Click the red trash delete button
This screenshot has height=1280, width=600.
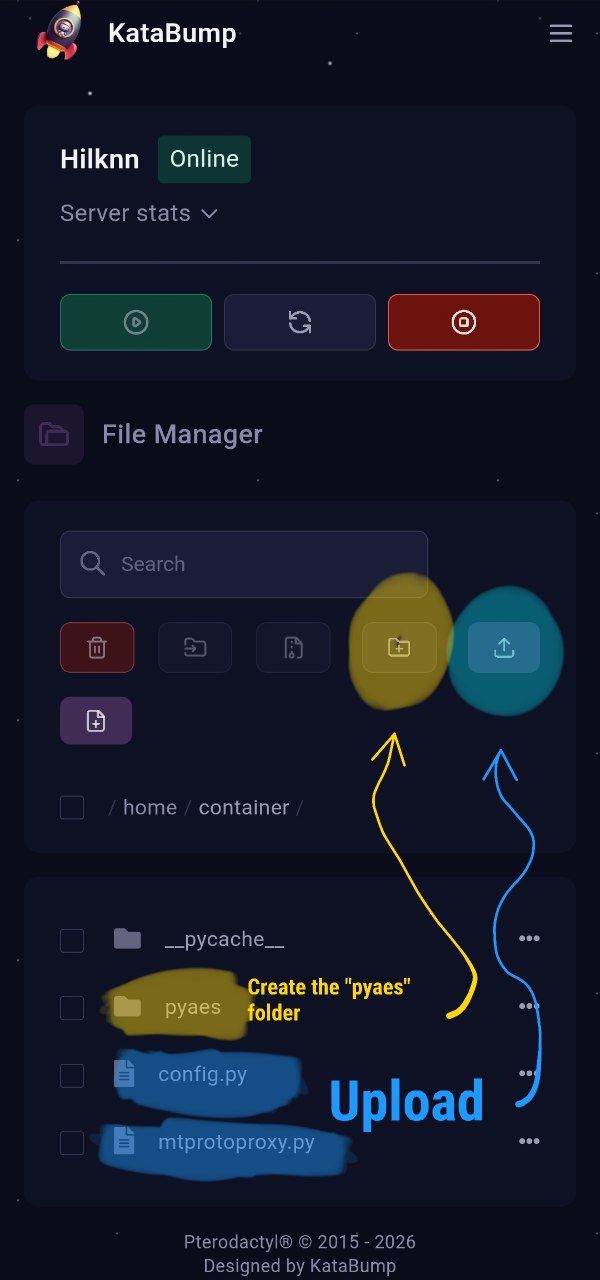coord(97,647)
